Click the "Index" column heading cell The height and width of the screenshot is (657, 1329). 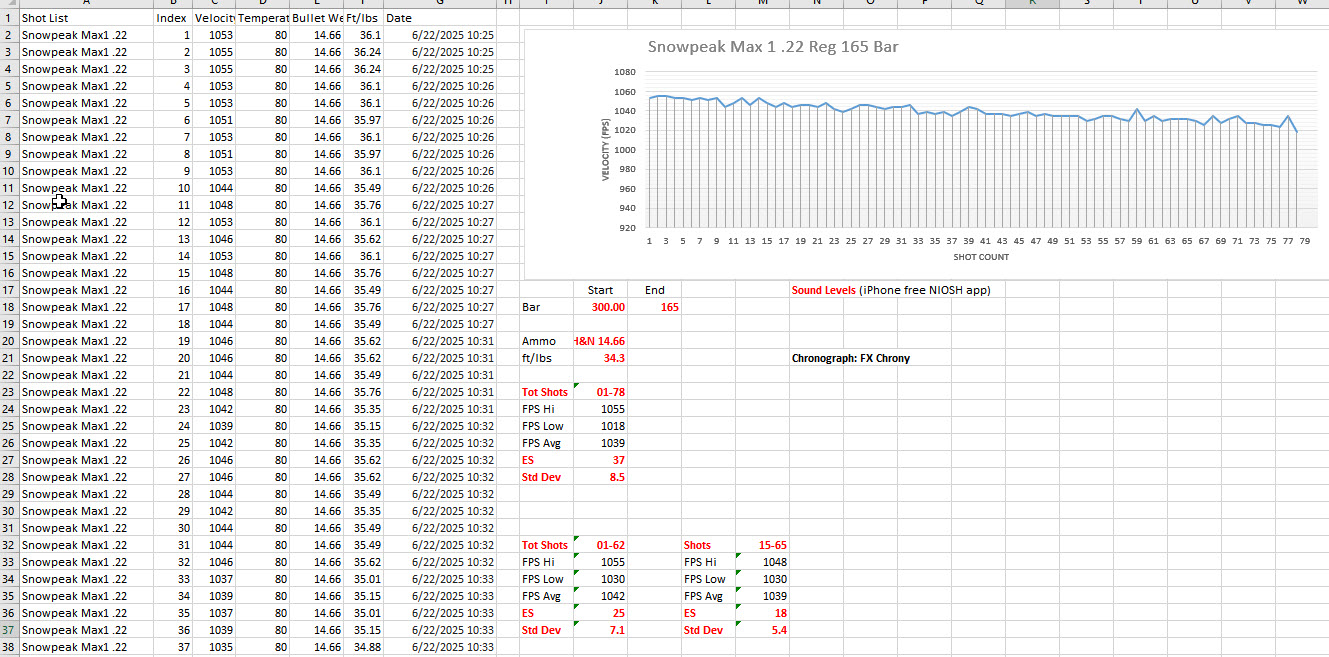point(171,18)
